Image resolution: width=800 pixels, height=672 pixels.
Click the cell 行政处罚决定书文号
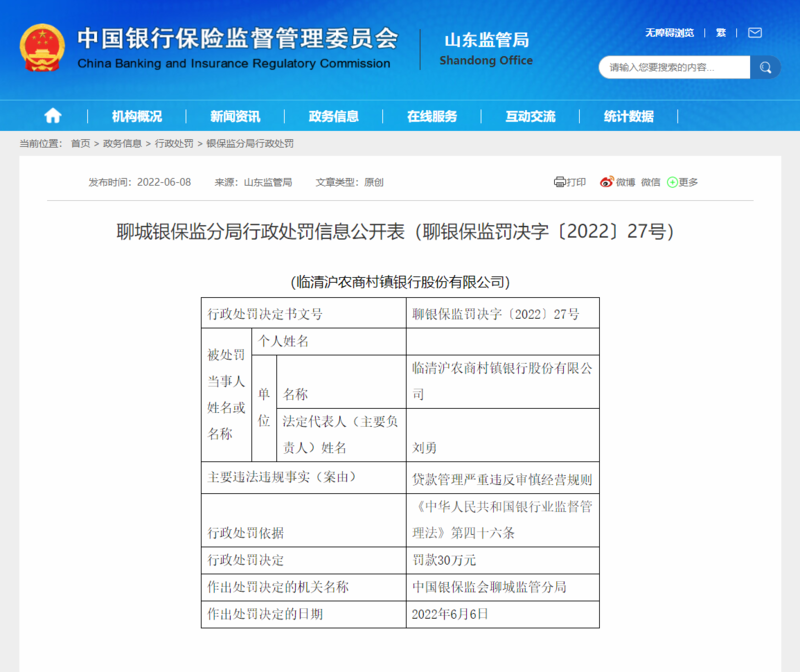[x=304, y=313]
